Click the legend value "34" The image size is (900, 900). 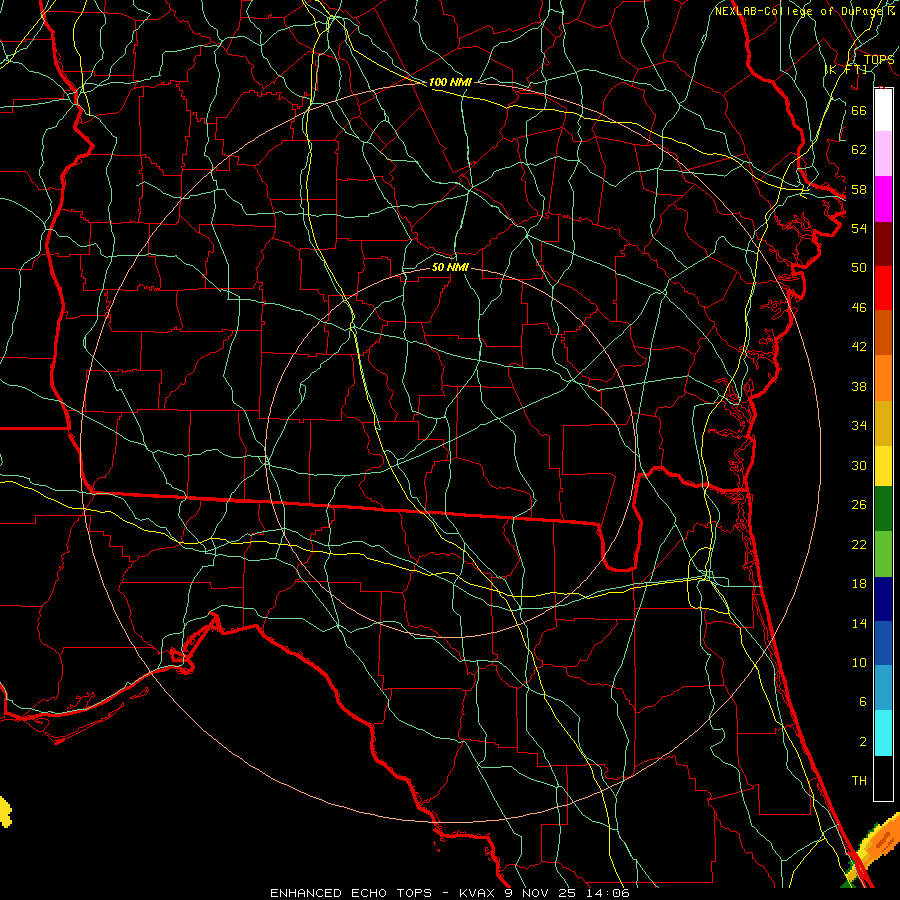tap(859, 426)
